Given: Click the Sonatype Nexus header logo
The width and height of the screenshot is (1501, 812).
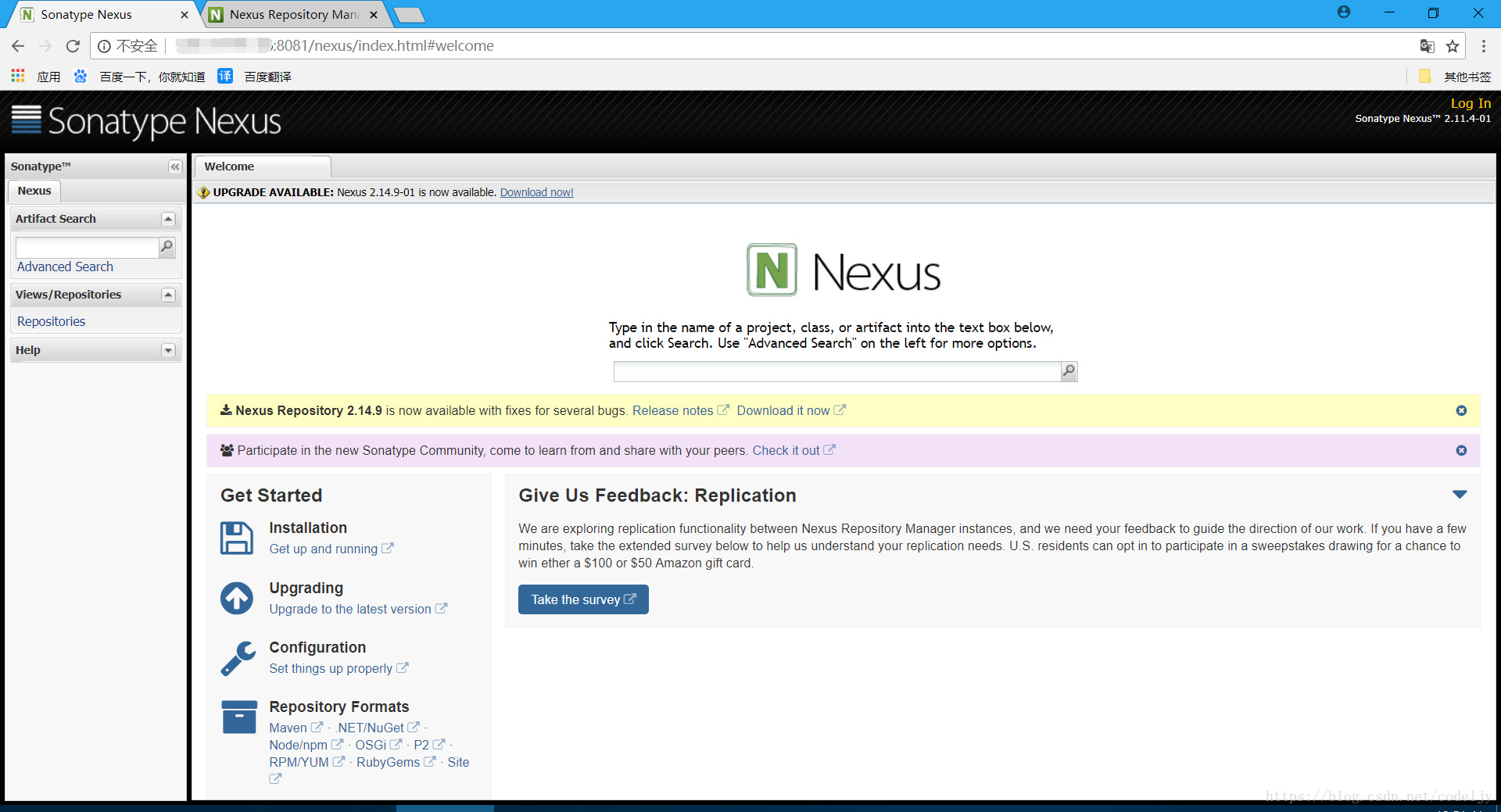Looking at the screenshot, I should point(146,121).
